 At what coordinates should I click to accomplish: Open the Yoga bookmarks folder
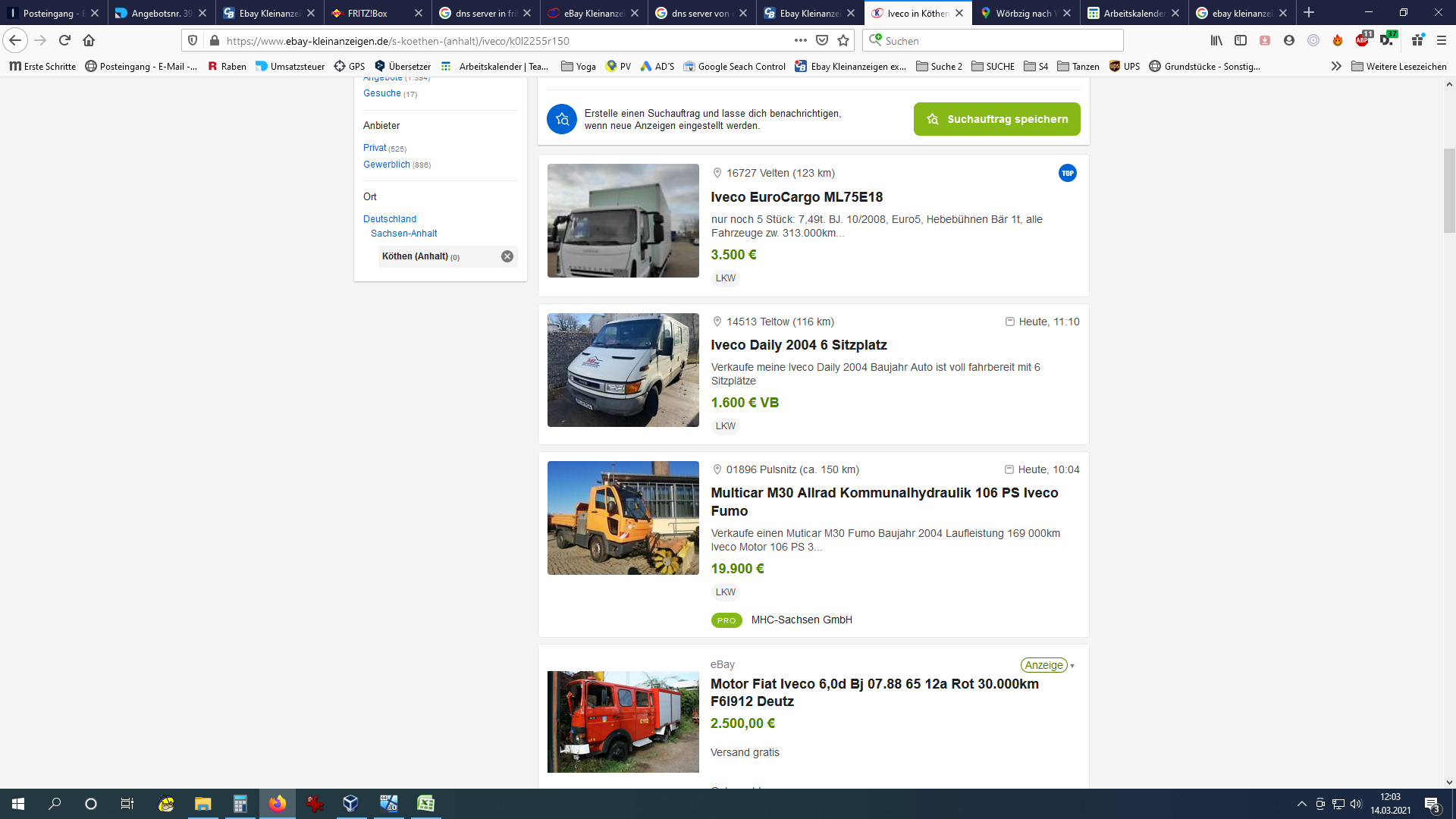pyautogui.click(x=579, y=67)
